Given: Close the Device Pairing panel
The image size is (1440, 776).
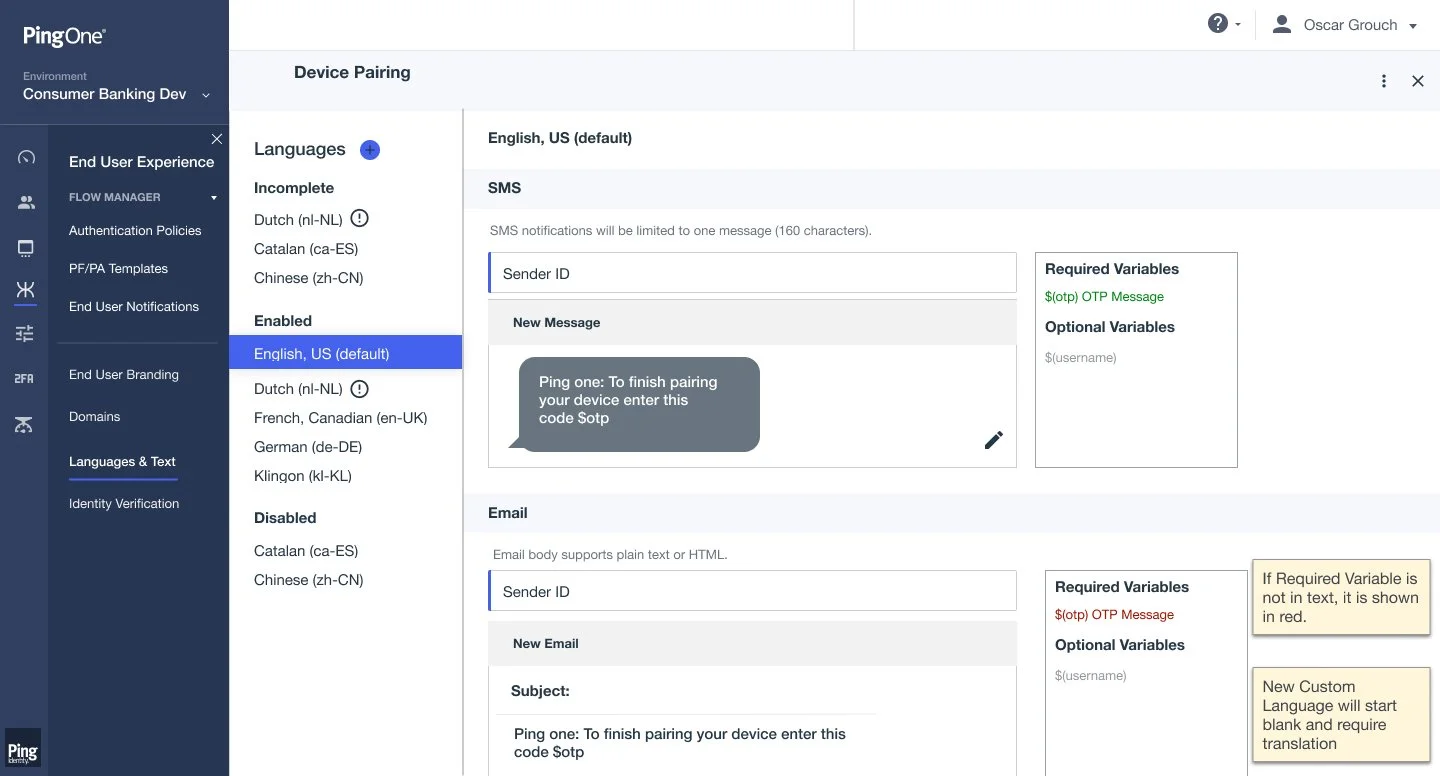Looking at the screenshot, I should tap(1418, 81).
